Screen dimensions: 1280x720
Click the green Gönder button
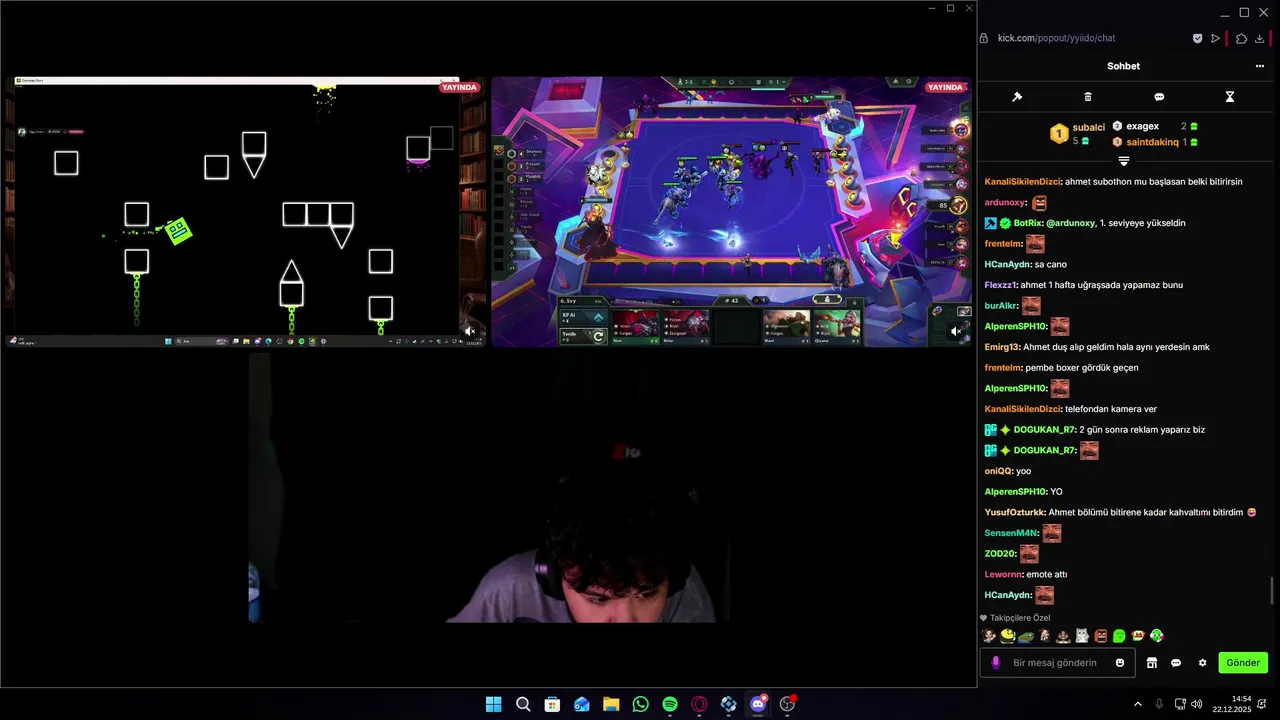pos(1243,662)
